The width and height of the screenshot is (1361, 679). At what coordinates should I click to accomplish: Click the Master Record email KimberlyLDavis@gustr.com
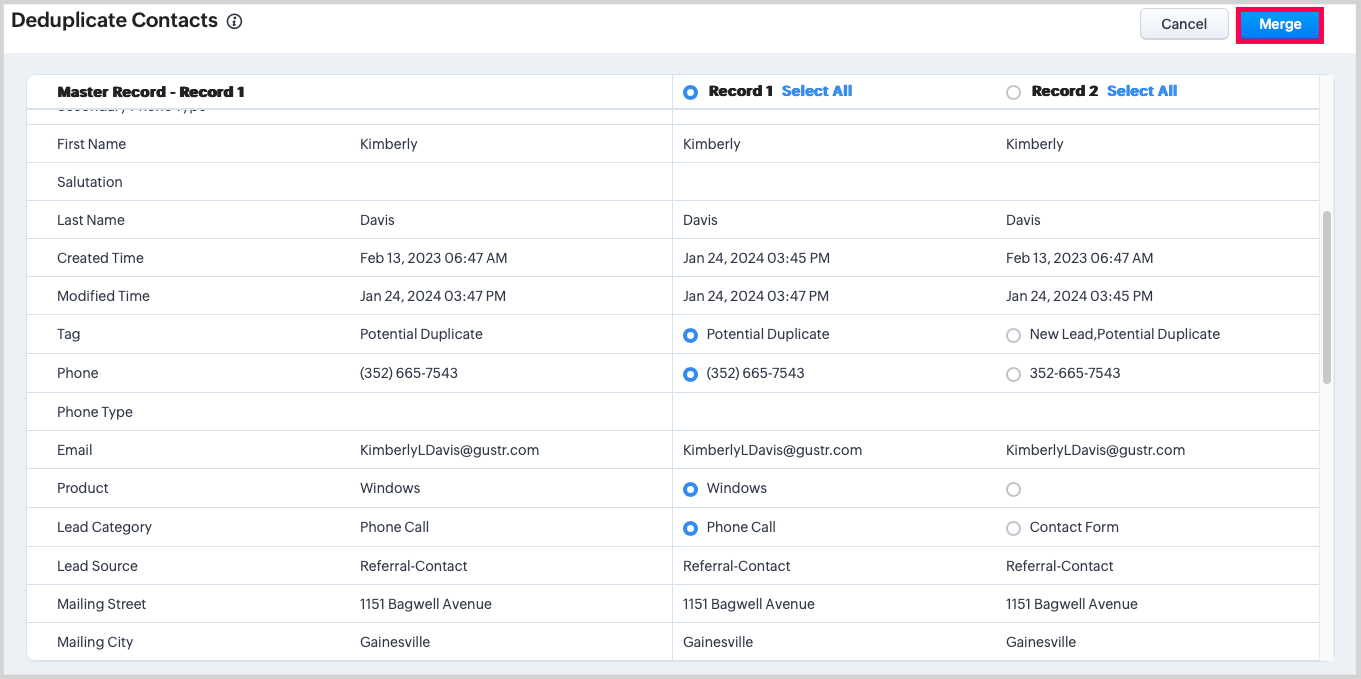tap(449, 450)
